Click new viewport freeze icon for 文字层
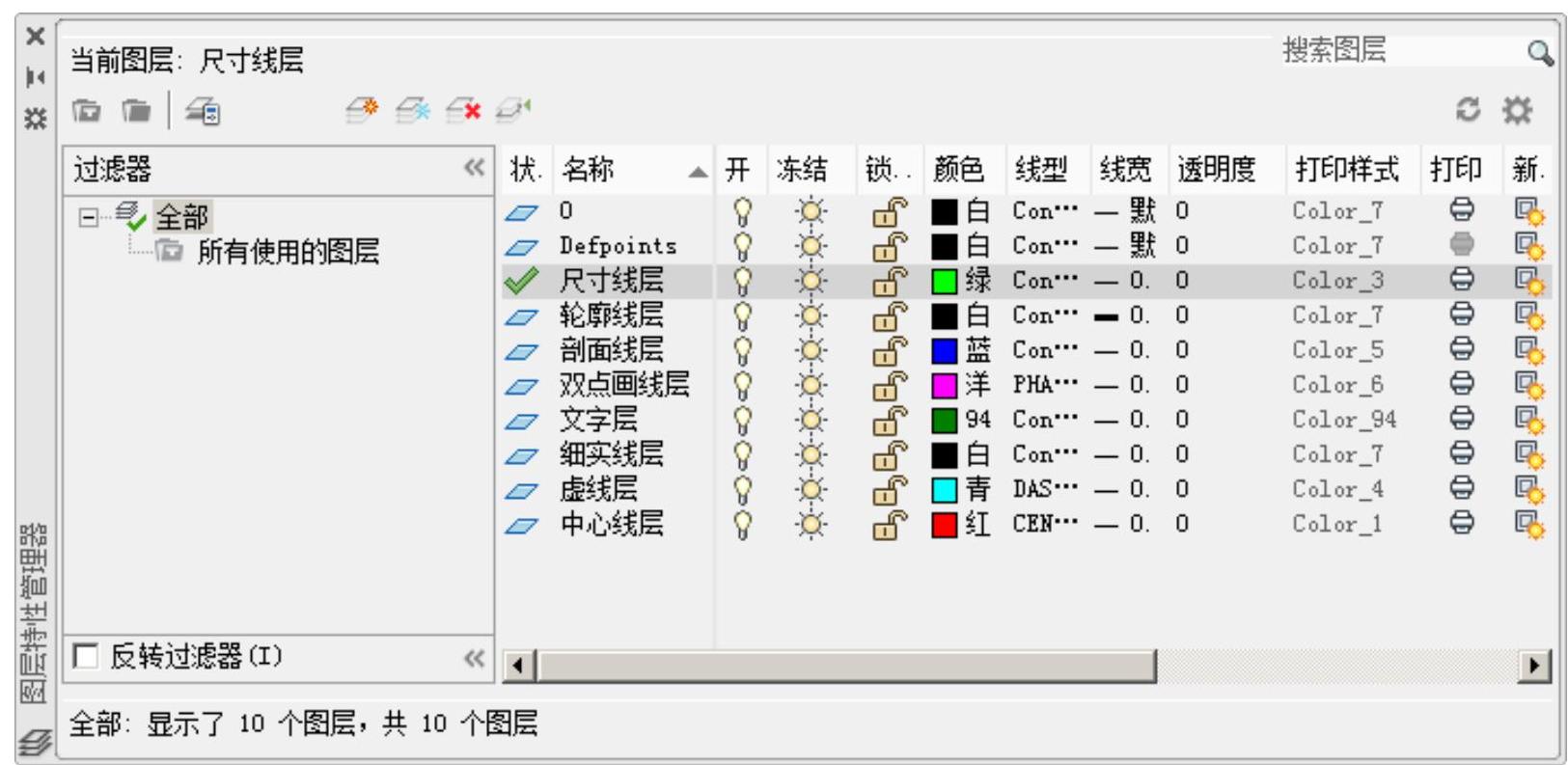Image resolution: width=1568 pixels, height=765 pixels. (x=1529, y=420)
